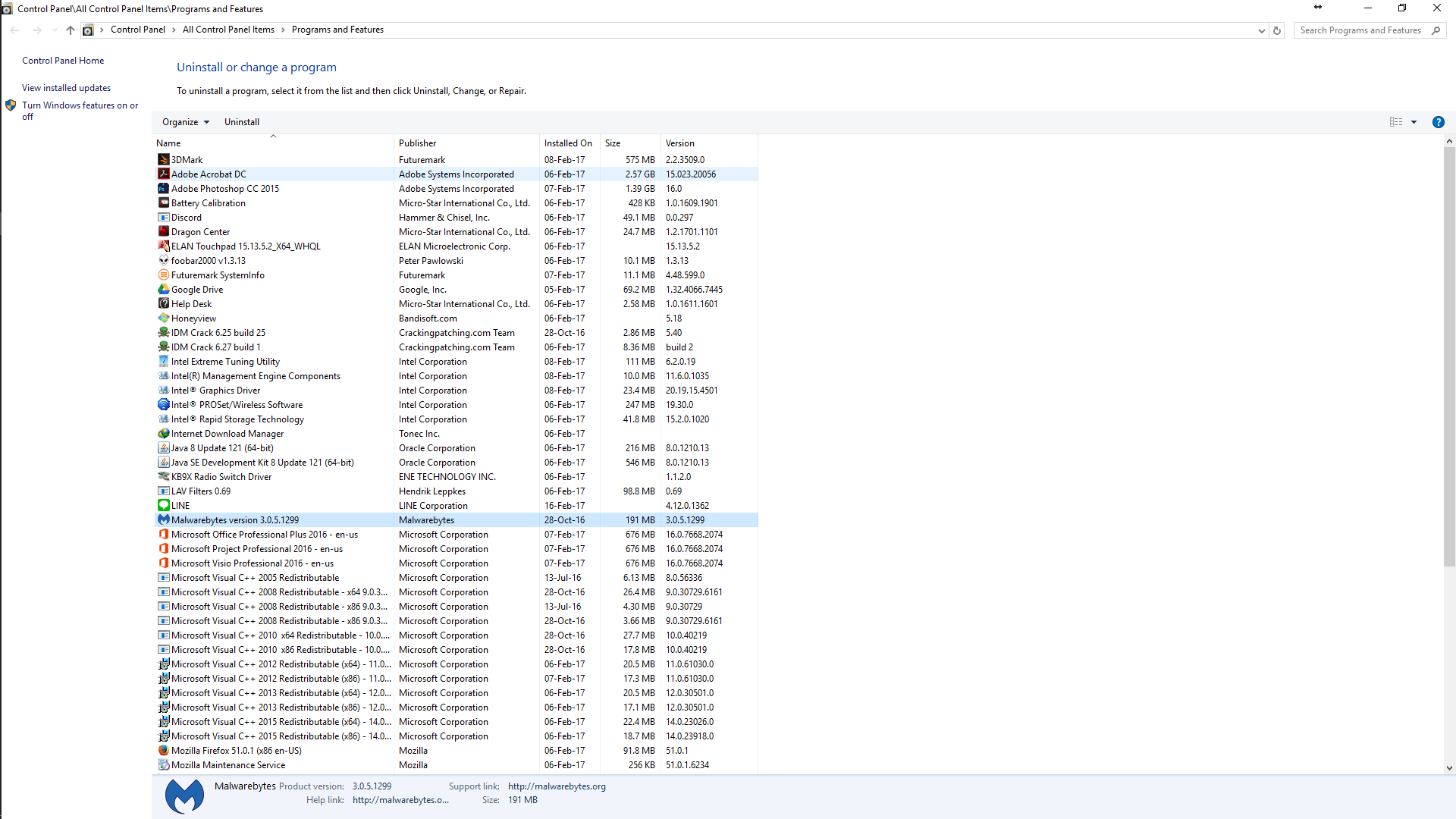This screenshot has width=1456, height=819.
Task: Click the IDM Crack 6.25 skull icon
Action: point(163,333)
